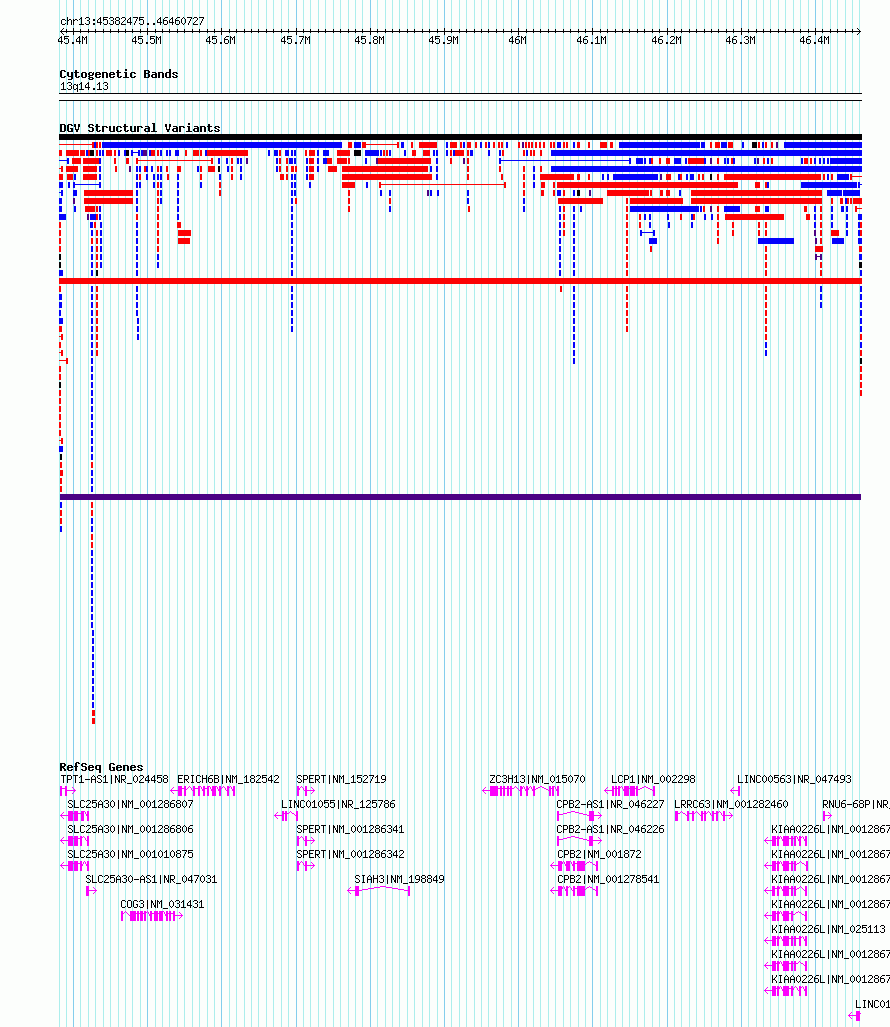Click the chr13:45382475..46460727 coordinate label
Image resolution: width=890 pixels, height=1027 pixels.
(132, 21)
